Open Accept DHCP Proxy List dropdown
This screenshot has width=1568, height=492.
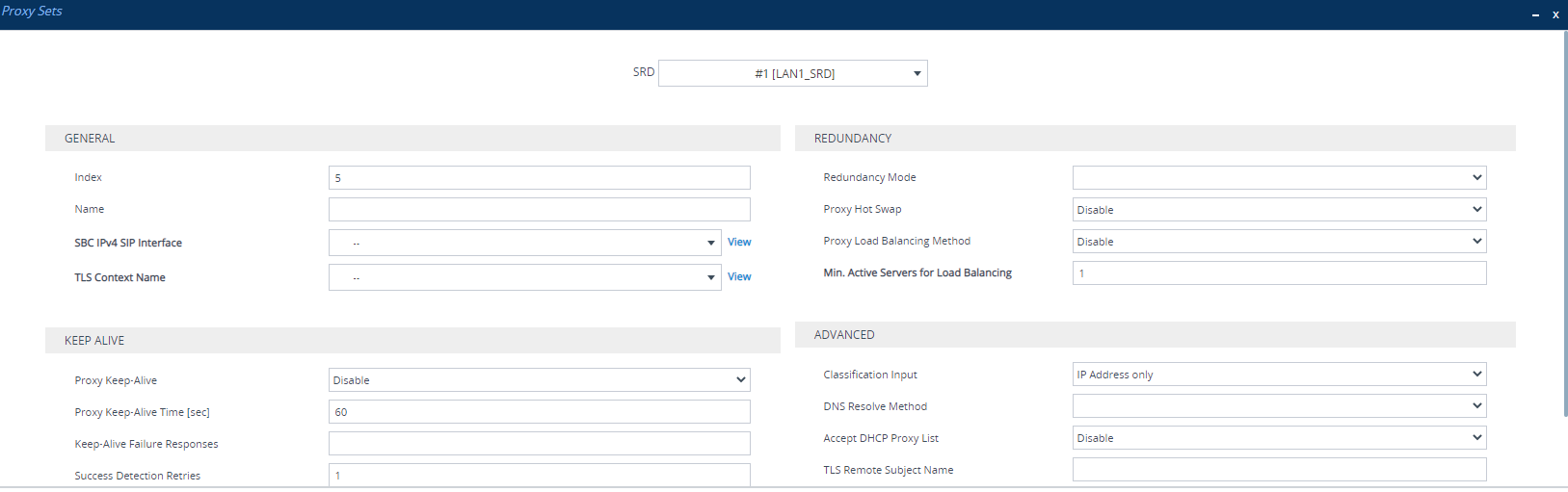coord(1279,438)
